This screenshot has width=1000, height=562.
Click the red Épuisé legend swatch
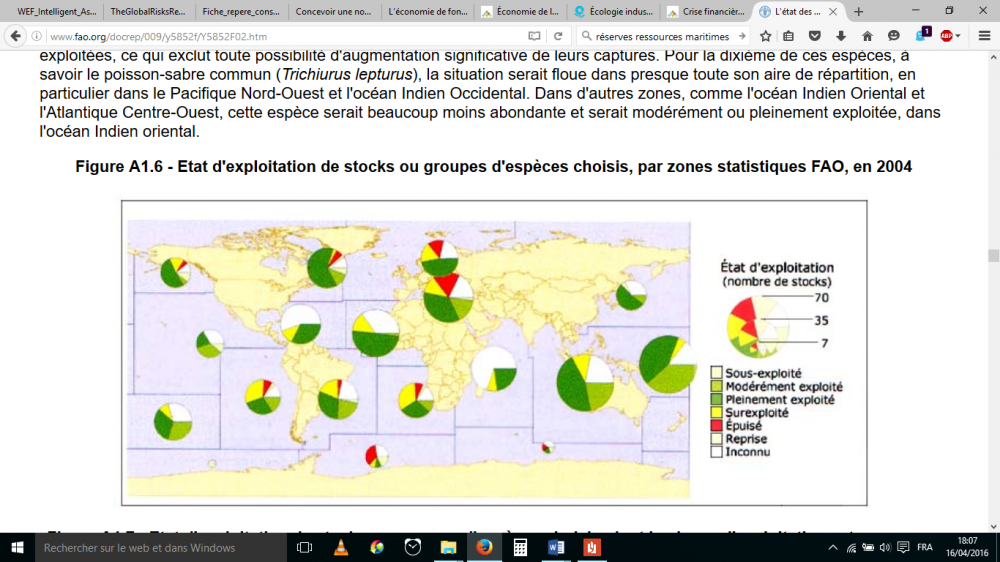[716, 425]
